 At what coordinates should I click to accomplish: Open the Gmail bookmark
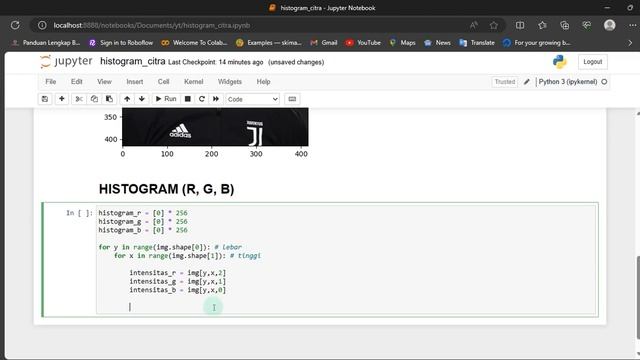pyautogui.click(x=324, y=42)
